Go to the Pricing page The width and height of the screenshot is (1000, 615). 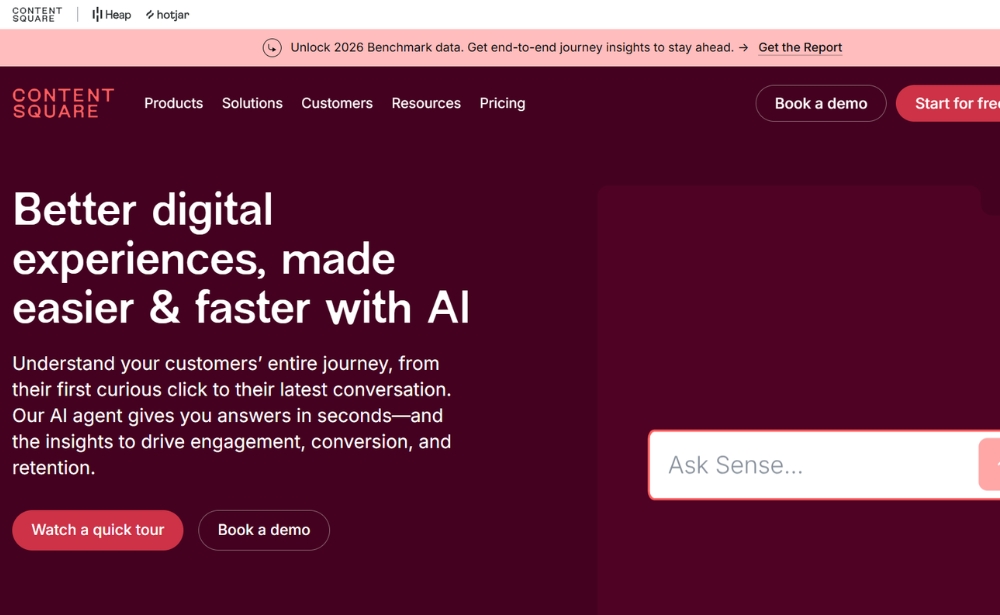click(502, 103)
